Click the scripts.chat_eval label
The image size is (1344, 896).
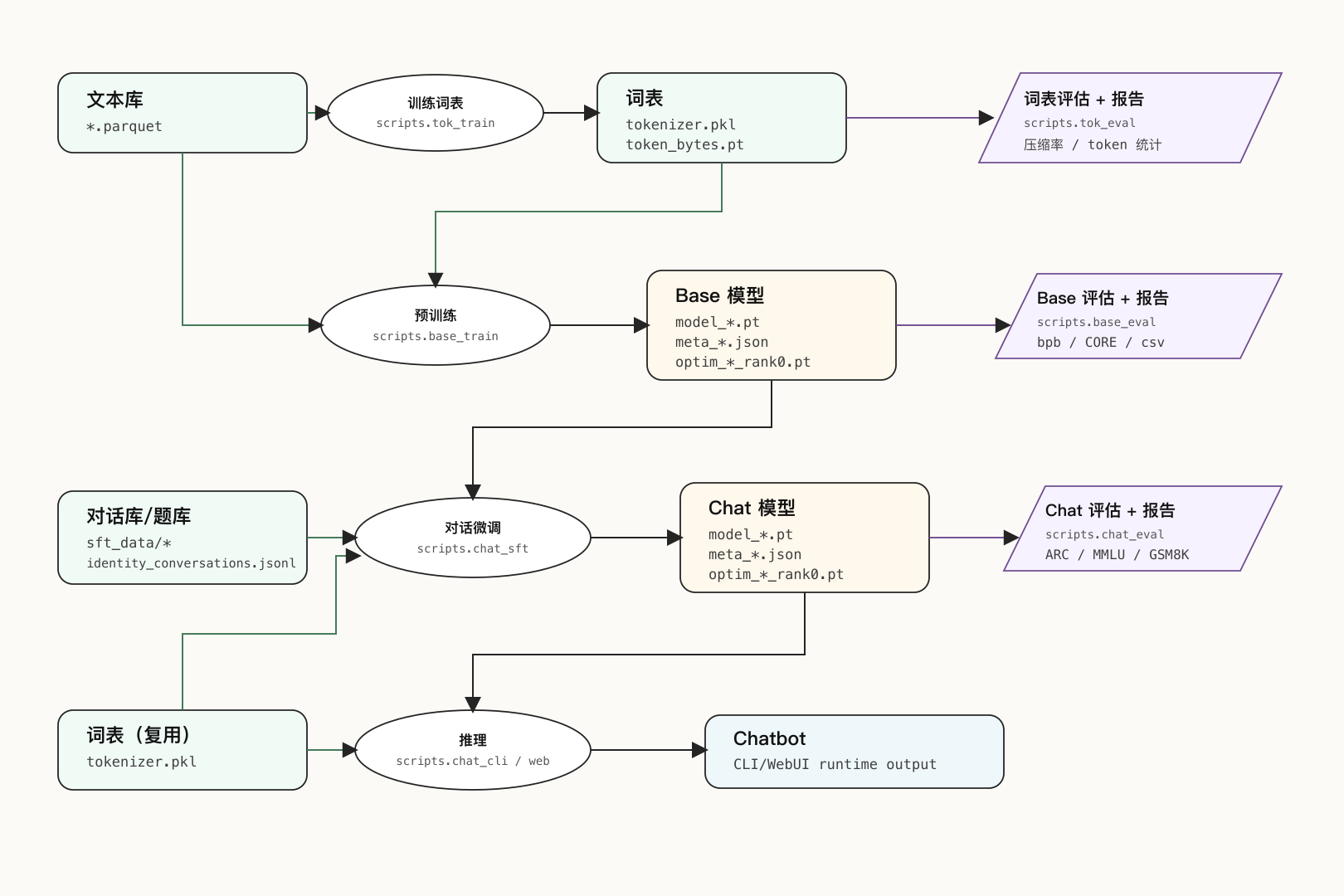(x=1104, y=534)
